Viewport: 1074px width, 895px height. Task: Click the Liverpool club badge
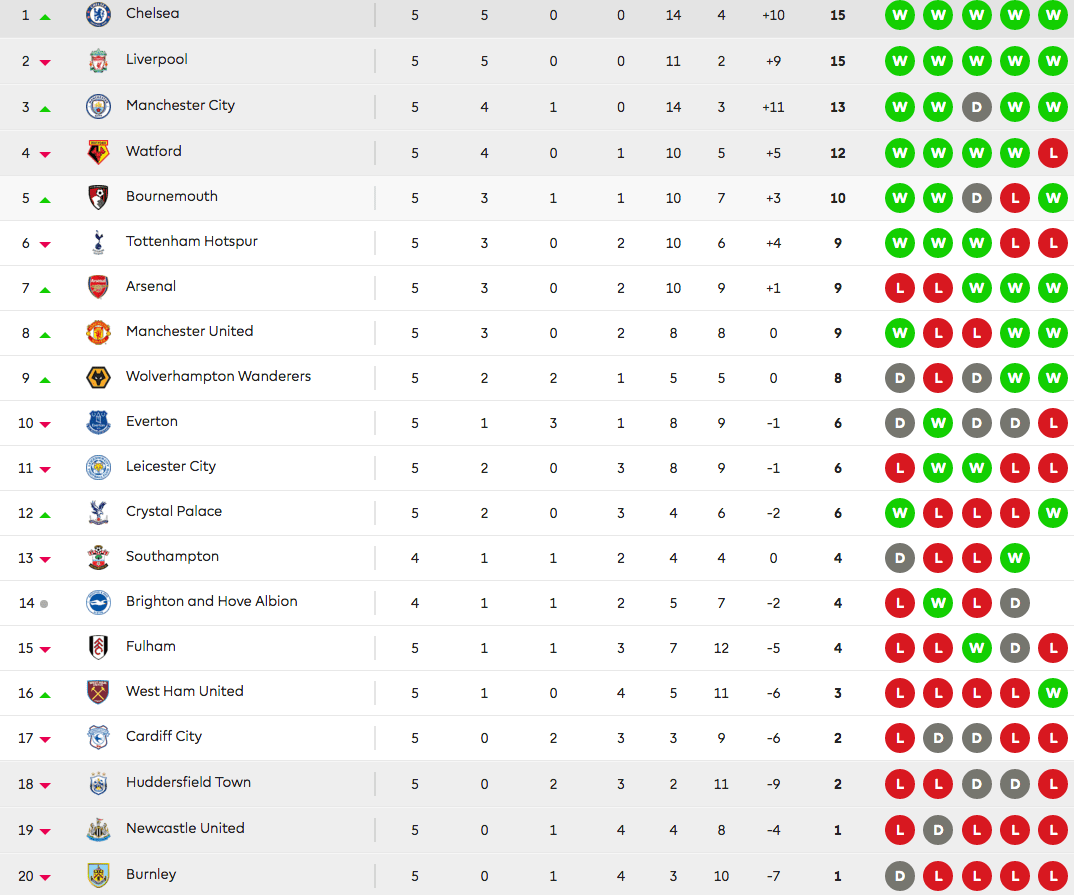point(97,59)
